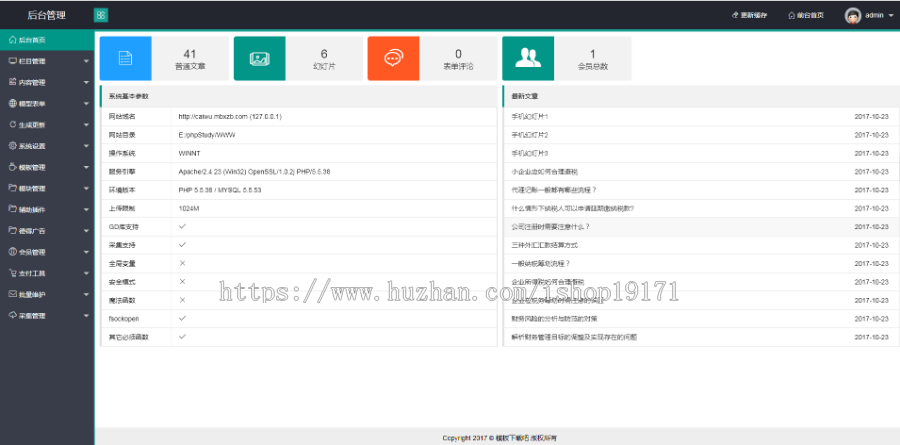Viewport: 900px width, 445px height.
Task: Open the 模块管理 menu label
Action: tap(32, 188)
